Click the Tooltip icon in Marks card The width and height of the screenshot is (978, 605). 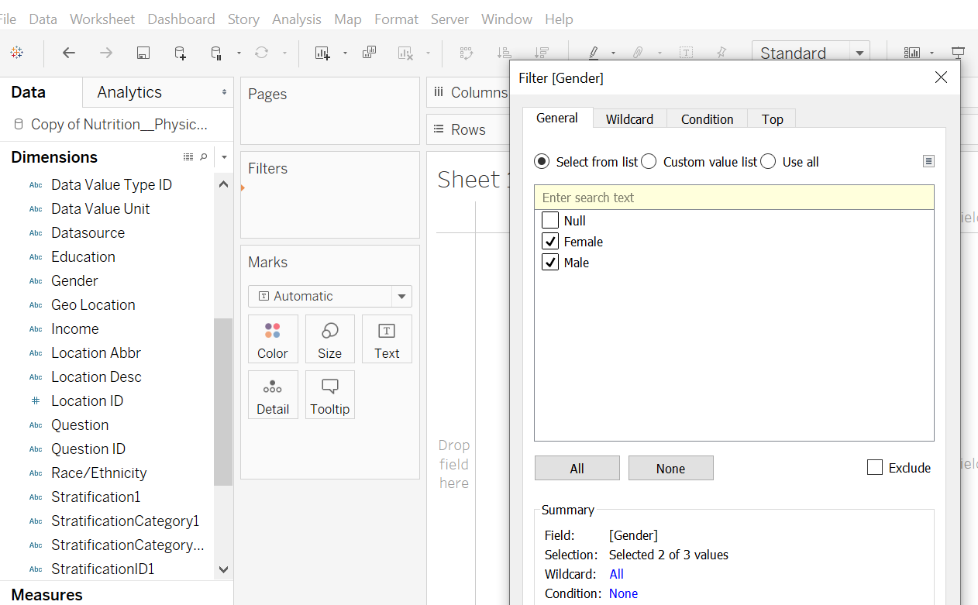tap(329, 395)
